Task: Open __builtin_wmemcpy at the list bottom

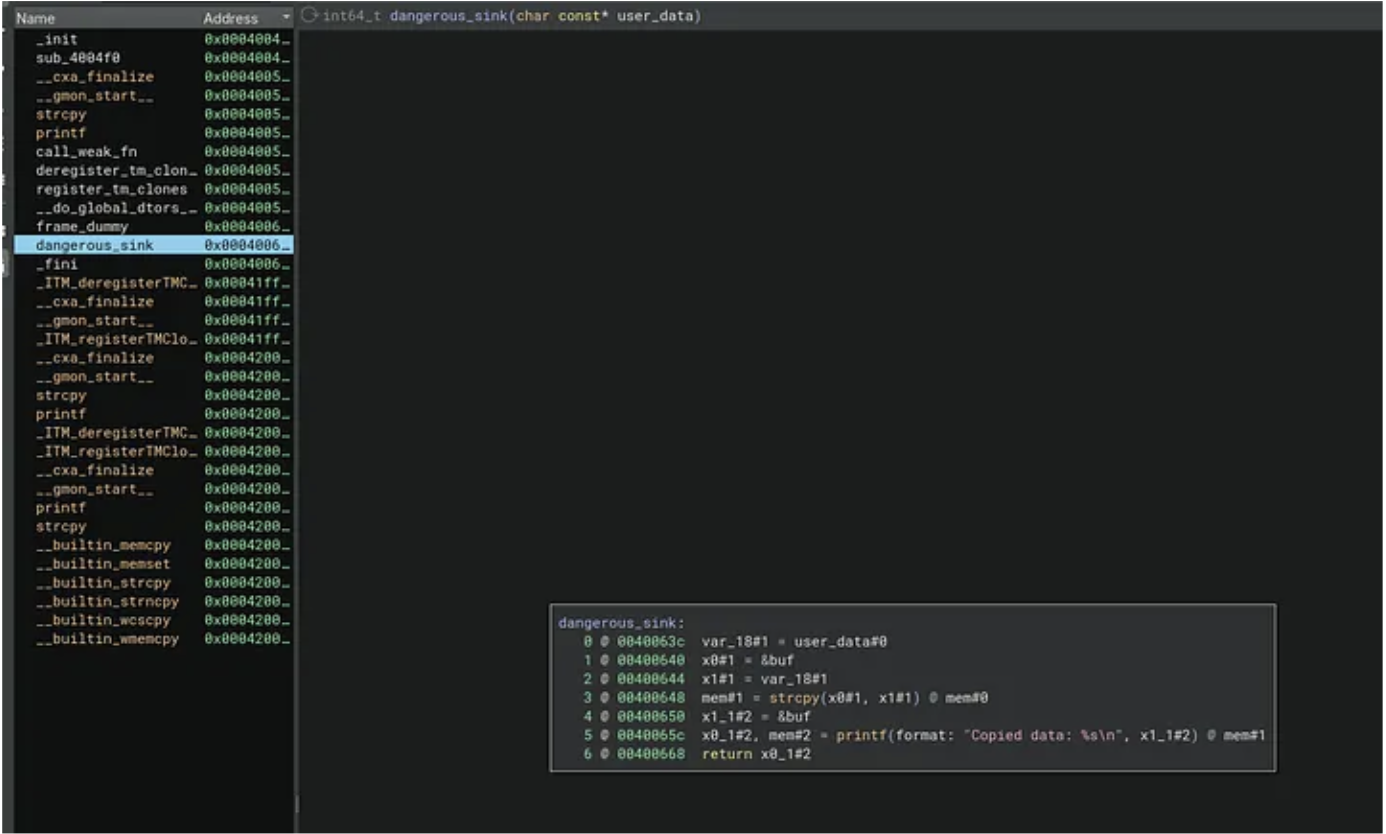Action: tap(107, 639)
